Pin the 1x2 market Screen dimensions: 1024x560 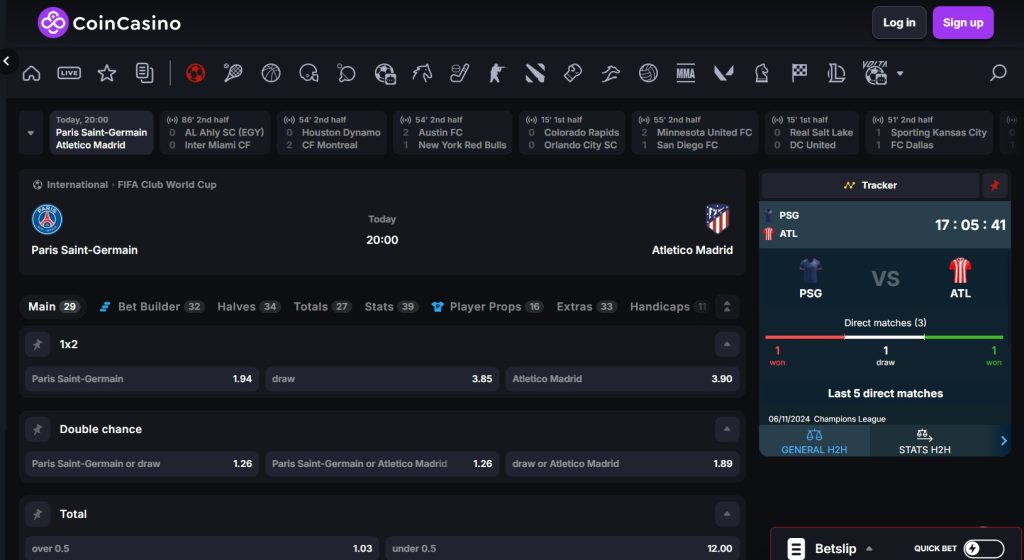pyautogui.click(x=37, y=345)
